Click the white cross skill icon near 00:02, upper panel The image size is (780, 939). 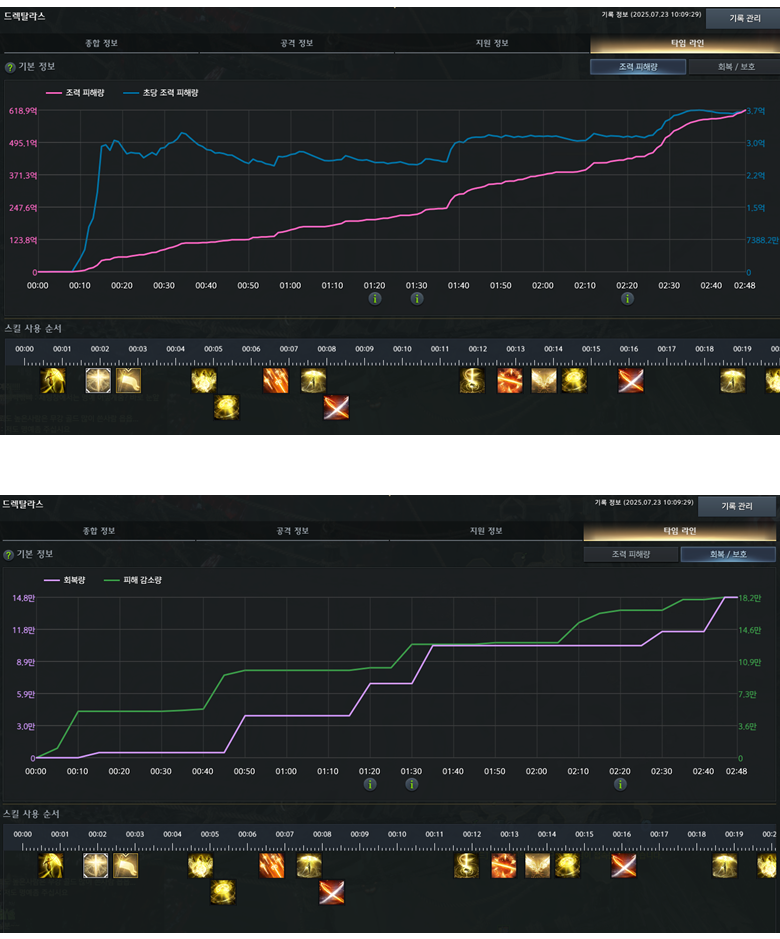(x=98, y=380)
